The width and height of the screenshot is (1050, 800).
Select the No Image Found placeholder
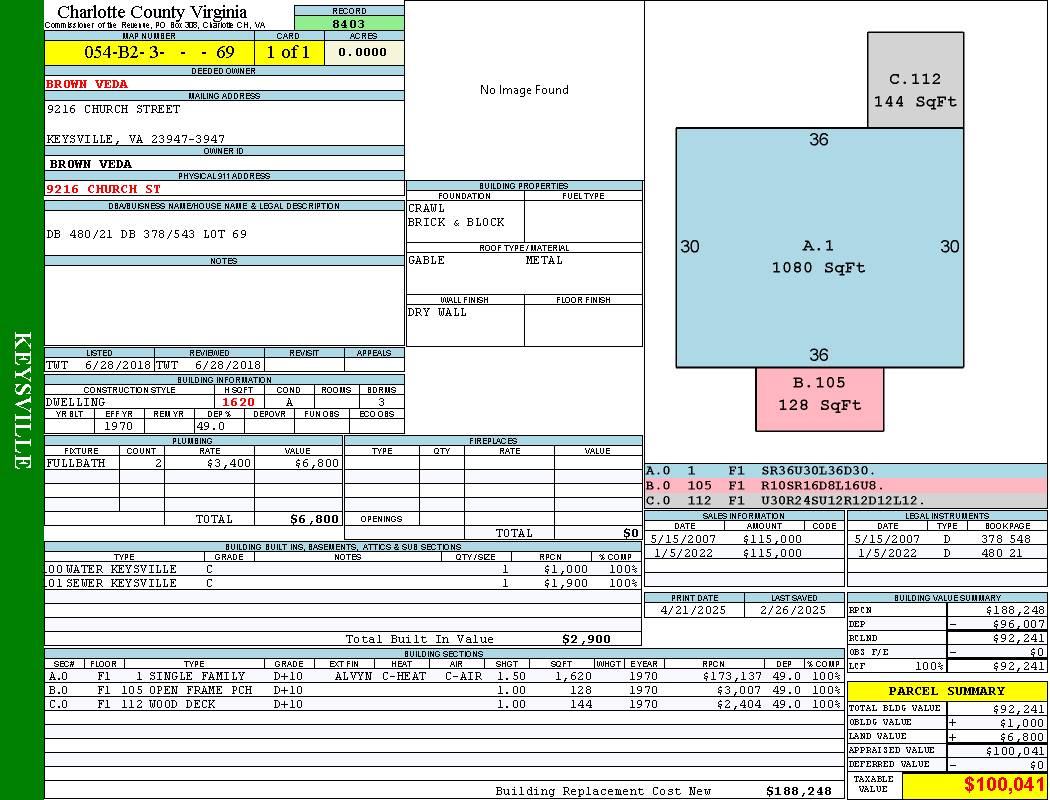pyautogui.click(x=524, y=90)
